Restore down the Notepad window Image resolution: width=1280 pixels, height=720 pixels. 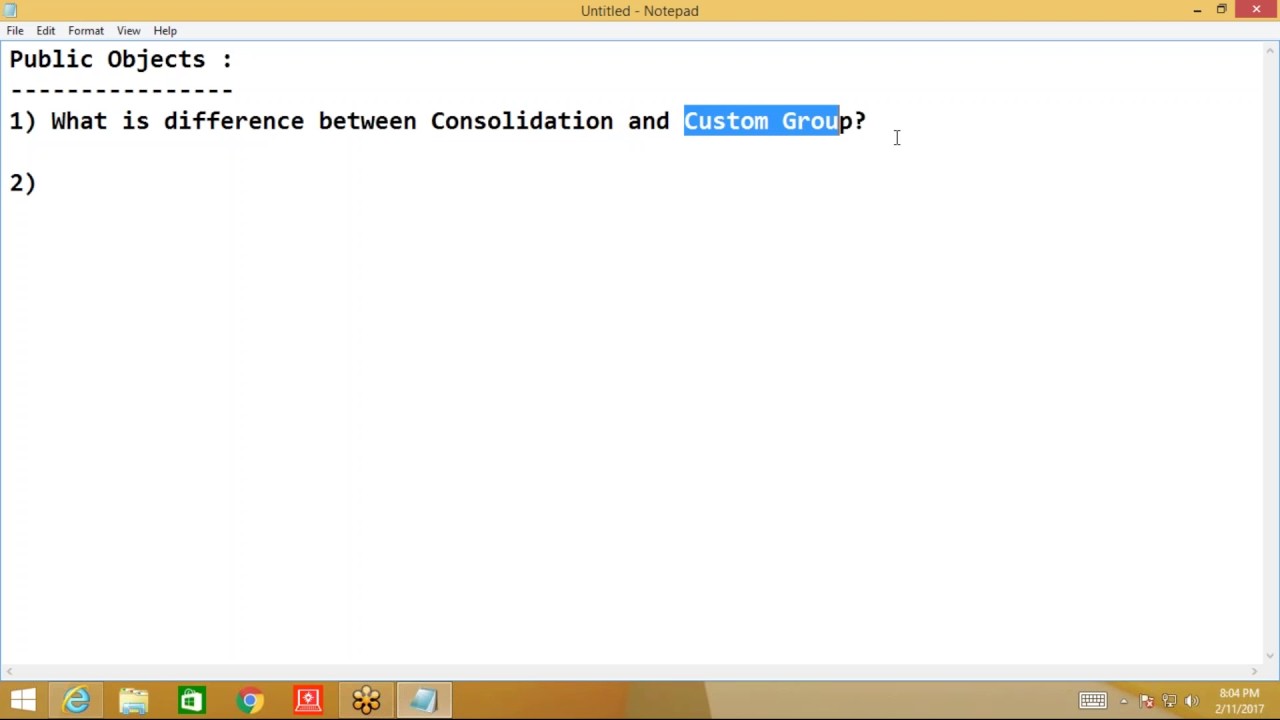tap(1221, 10)
